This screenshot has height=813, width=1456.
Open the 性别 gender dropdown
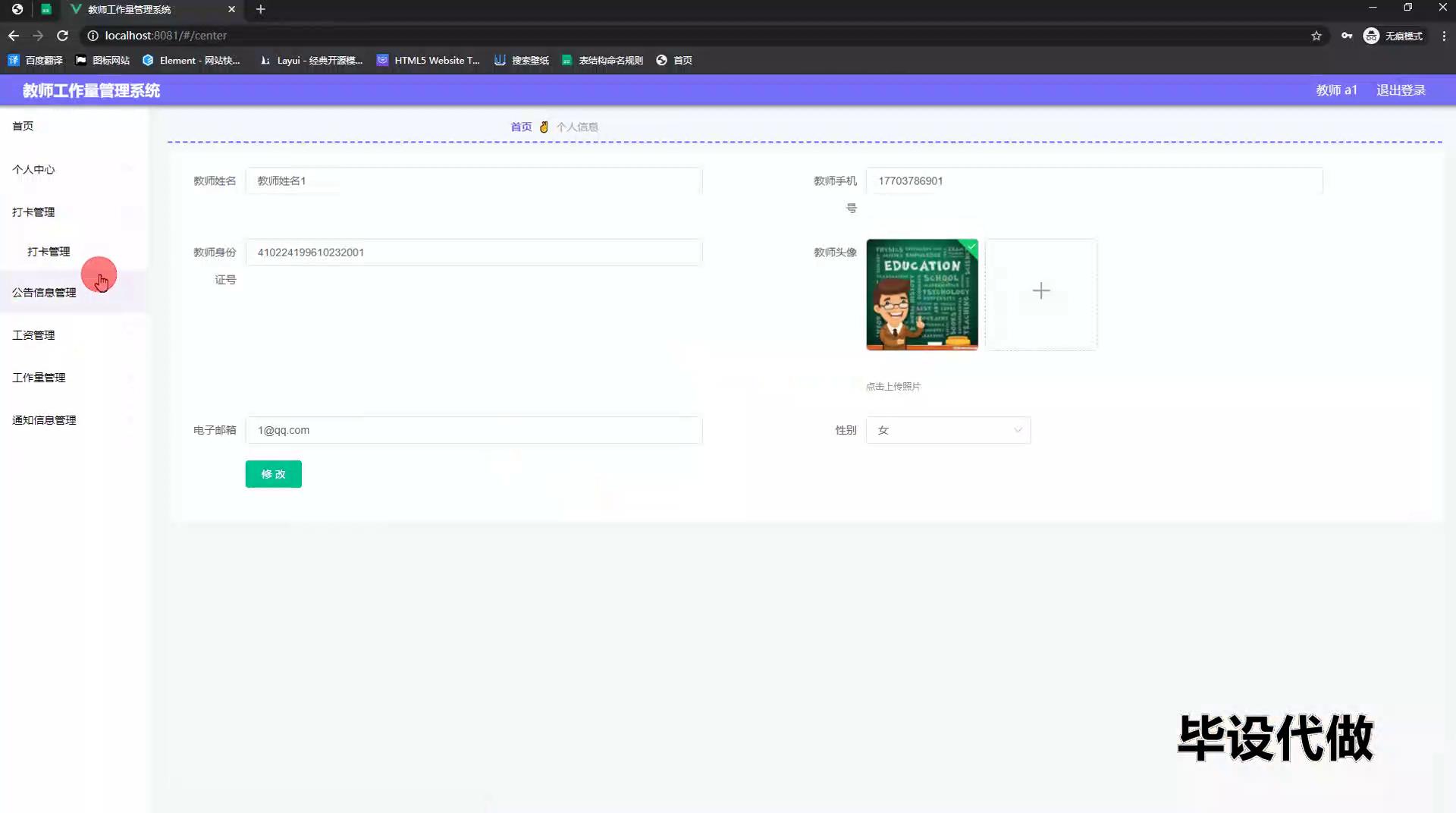coord(948,430)
